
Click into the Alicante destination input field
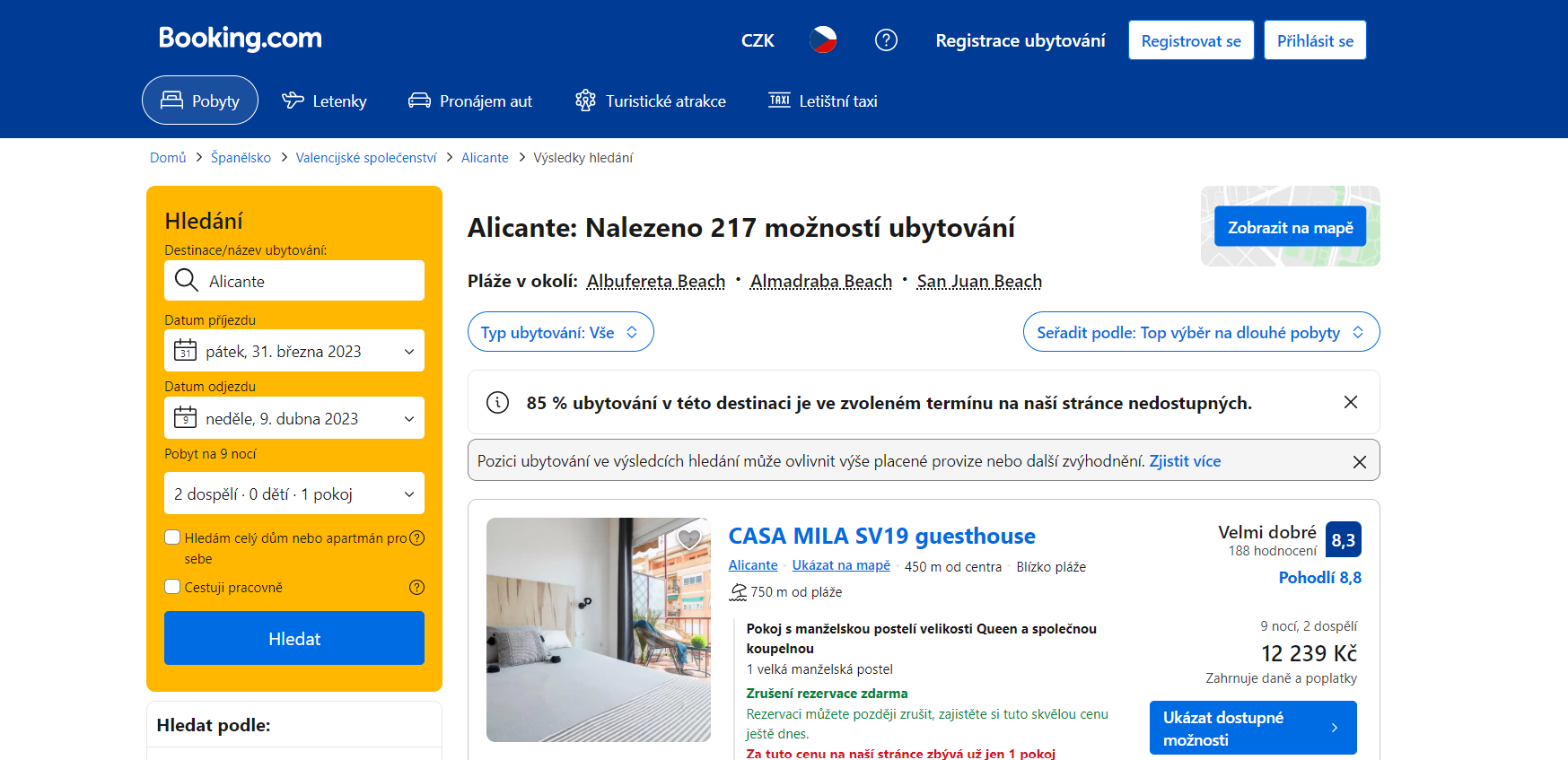click(294, 281)
